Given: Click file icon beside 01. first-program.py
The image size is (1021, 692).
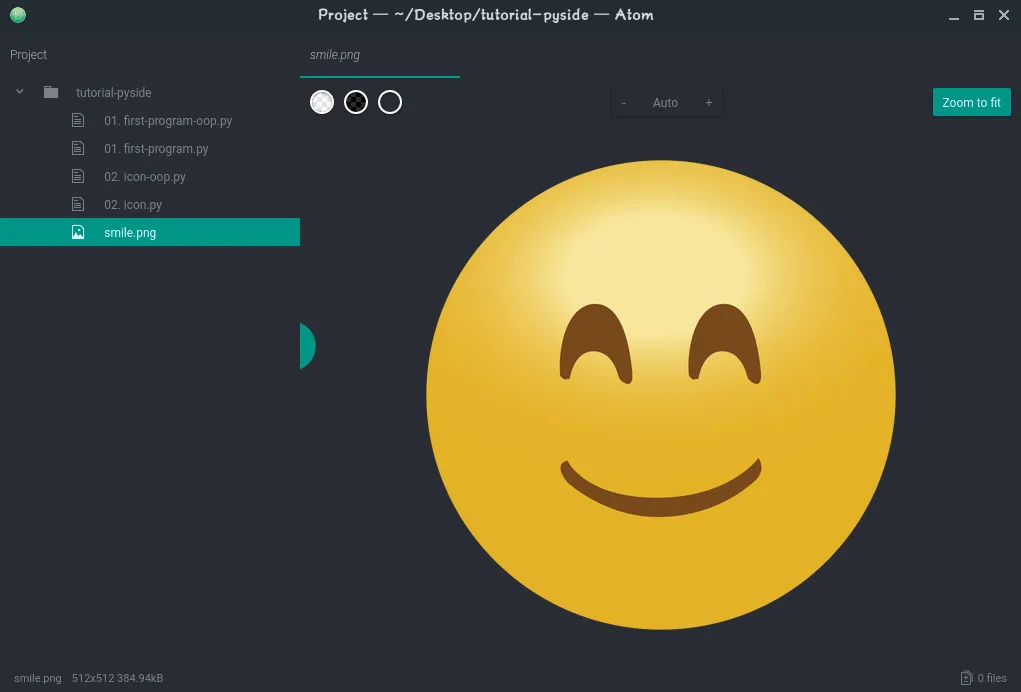Looking at the screenshot, I should point(77,148).
